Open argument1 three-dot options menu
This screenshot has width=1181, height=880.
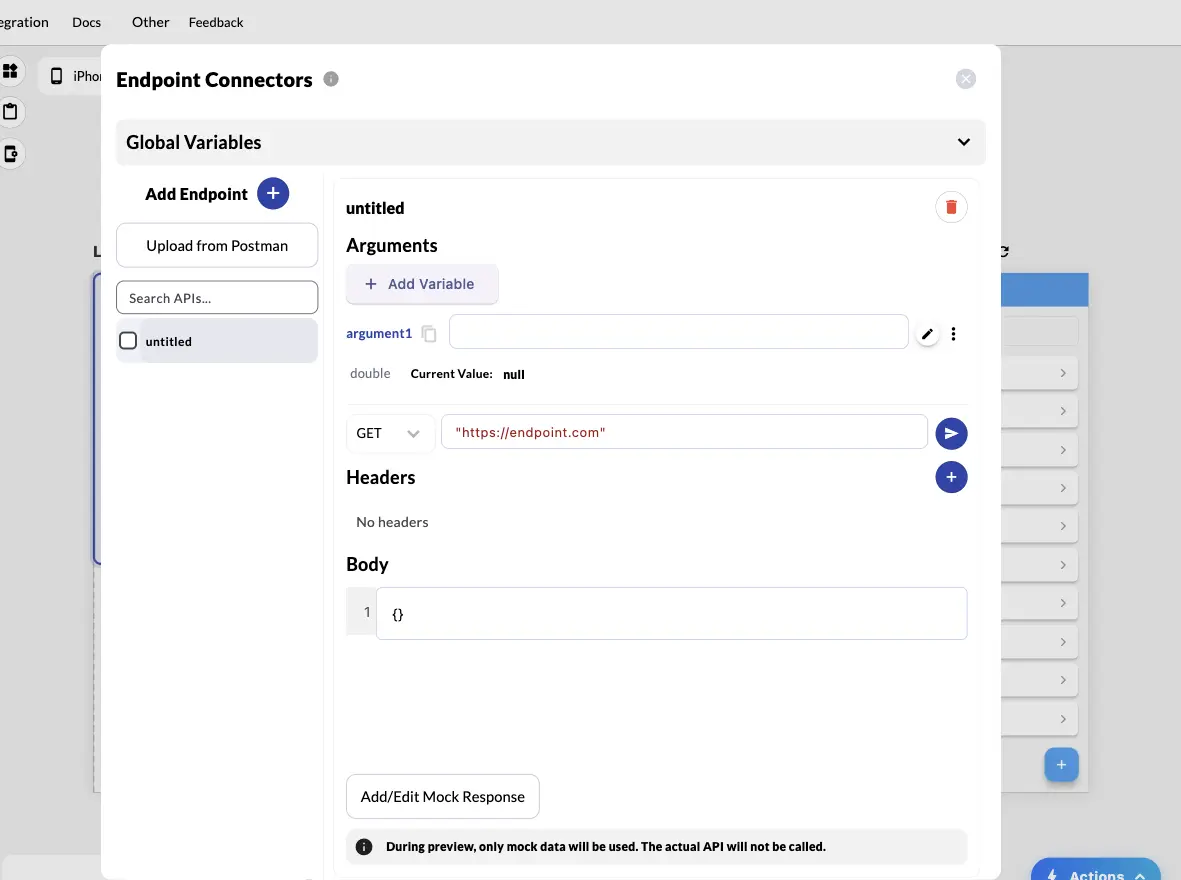(954, 334)
